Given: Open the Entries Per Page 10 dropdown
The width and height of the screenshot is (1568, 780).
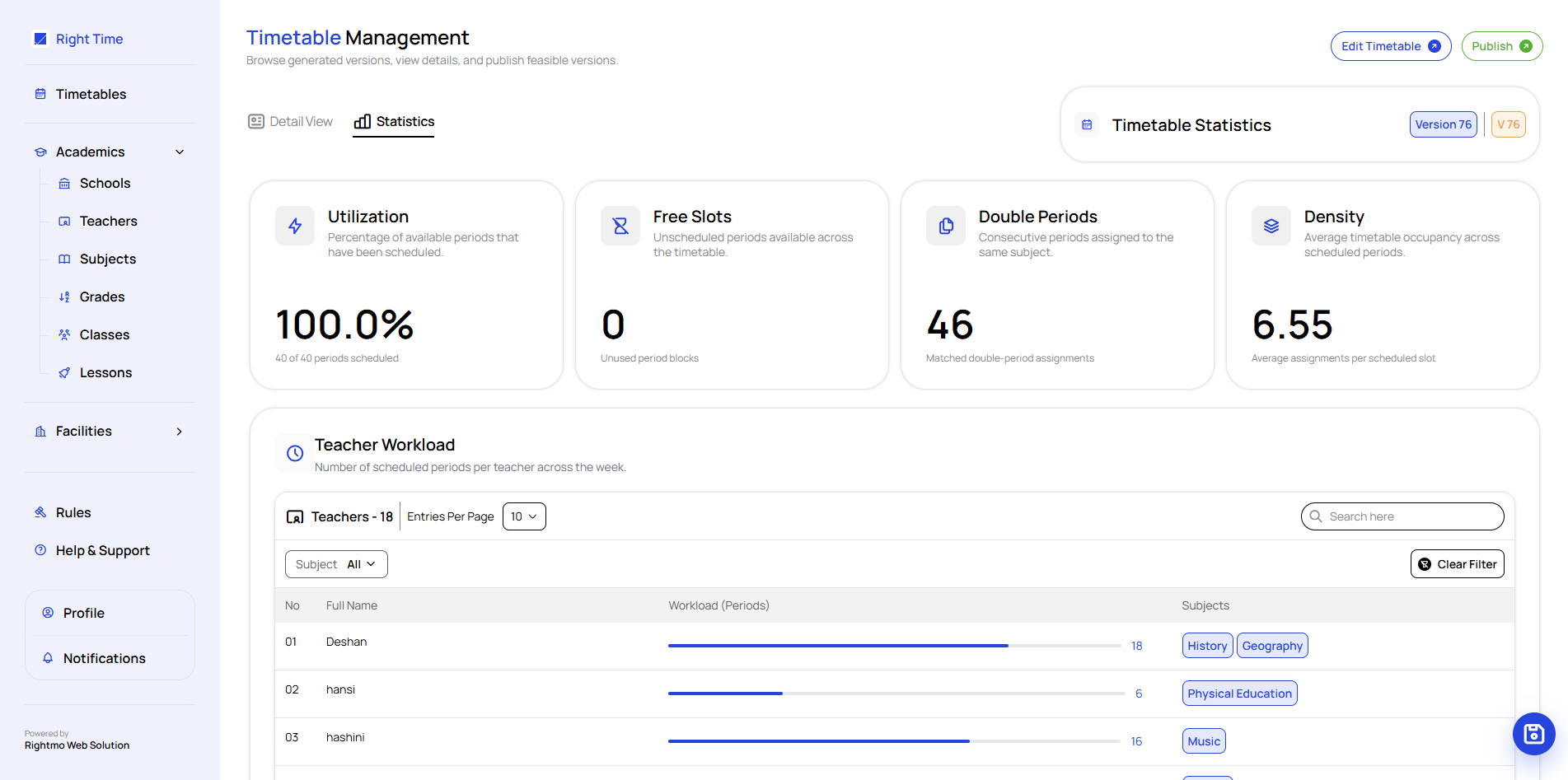Looking at the screenshot, I should [x=524, y=516].
